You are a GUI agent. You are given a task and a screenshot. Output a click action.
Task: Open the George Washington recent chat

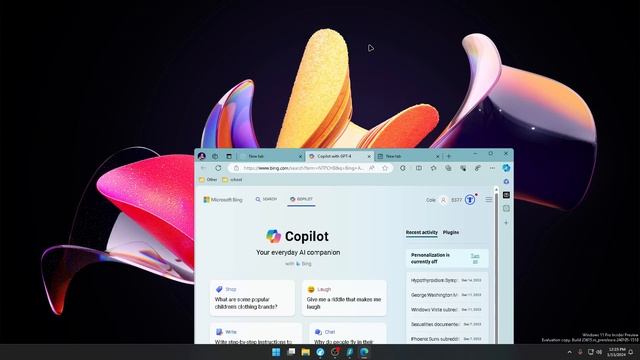(447, 295)
